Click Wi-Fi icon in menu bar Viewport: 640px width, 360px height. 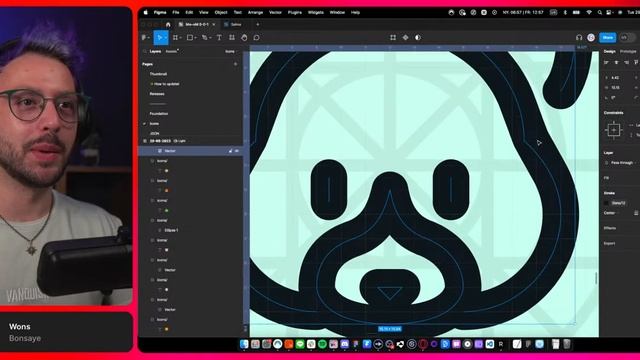point(589,13)
